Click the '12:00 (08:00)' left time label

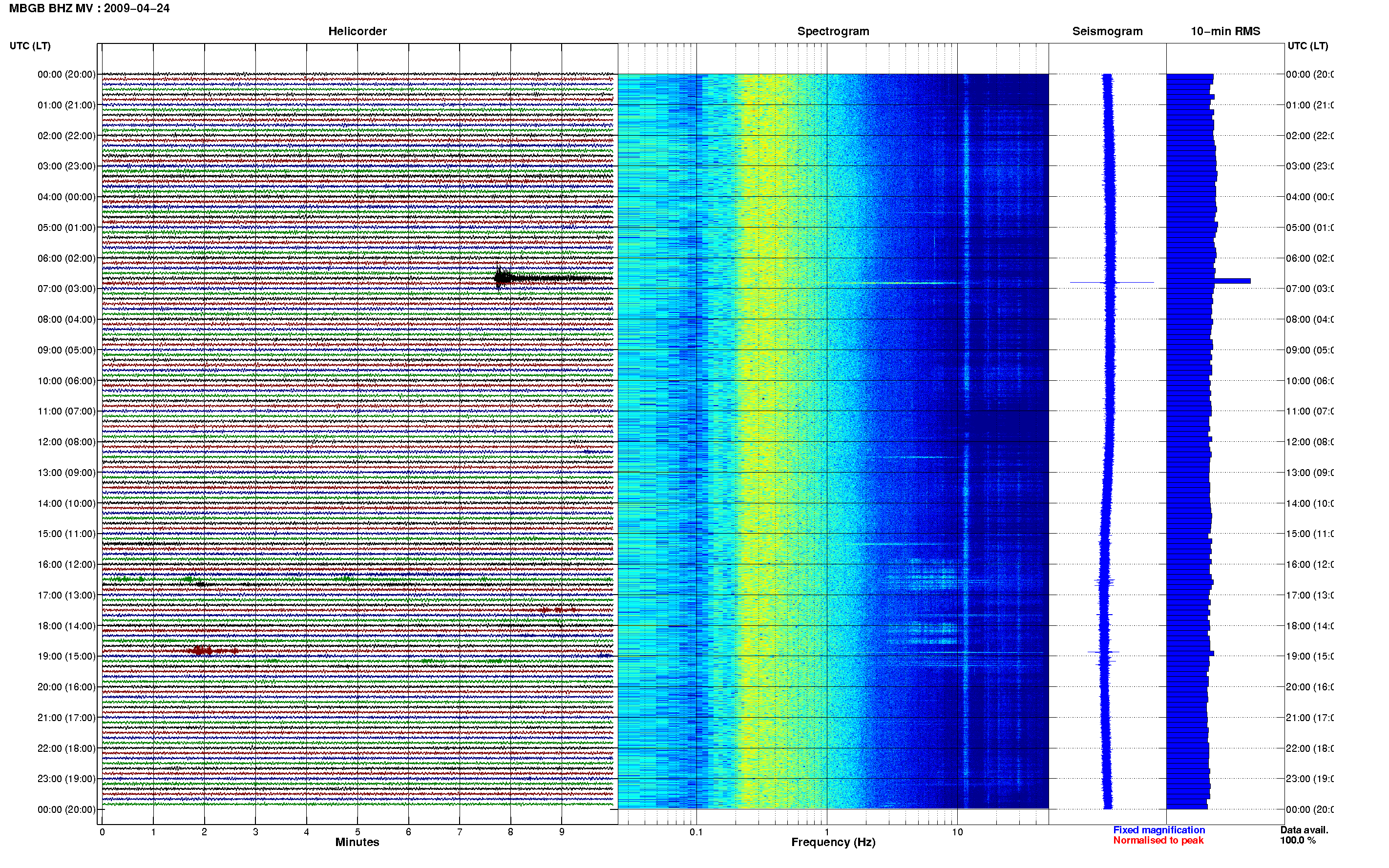[66, 442]
